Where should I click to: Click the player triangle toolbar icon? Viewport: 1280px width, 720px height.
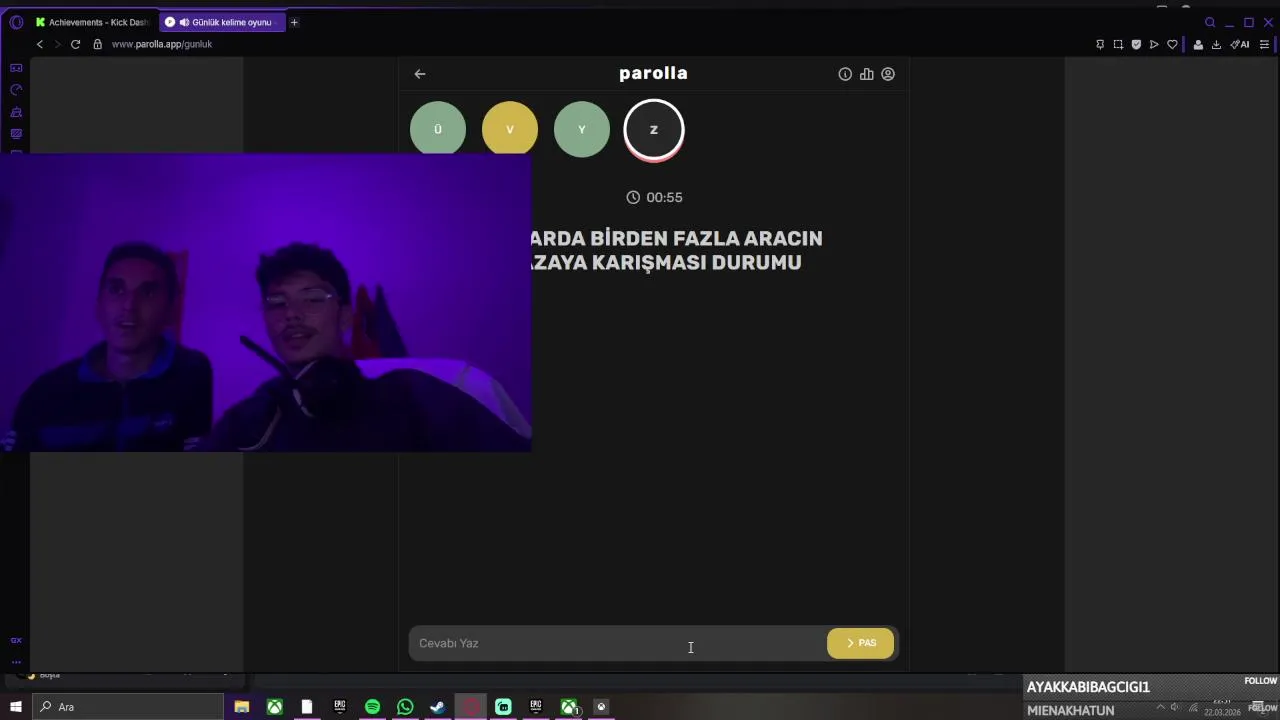pyautogui.click(x=1154, y=44)
